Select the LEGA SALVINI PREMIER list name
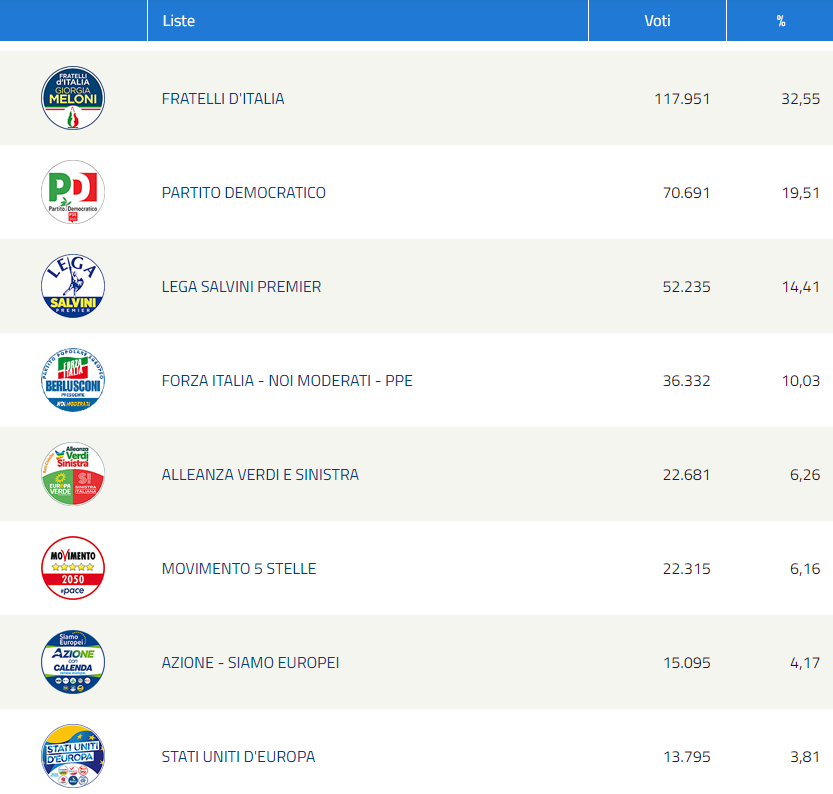Screen dimensions: 833x794 [242, 287]
